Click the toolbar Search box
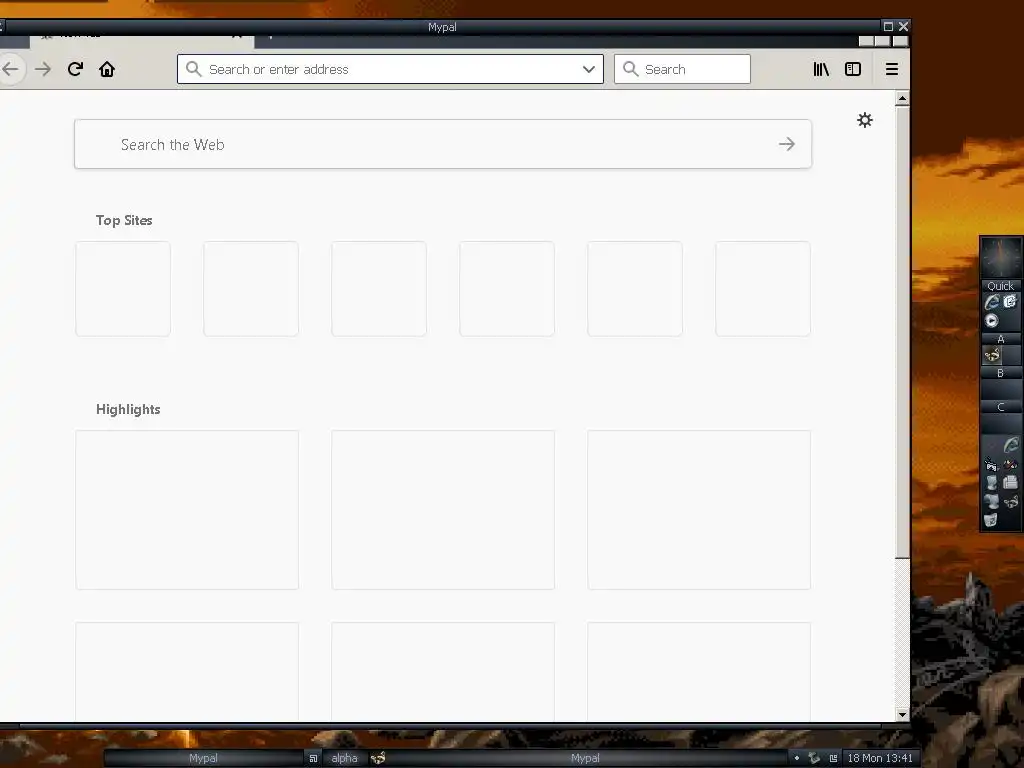 (x=682, y=69)
